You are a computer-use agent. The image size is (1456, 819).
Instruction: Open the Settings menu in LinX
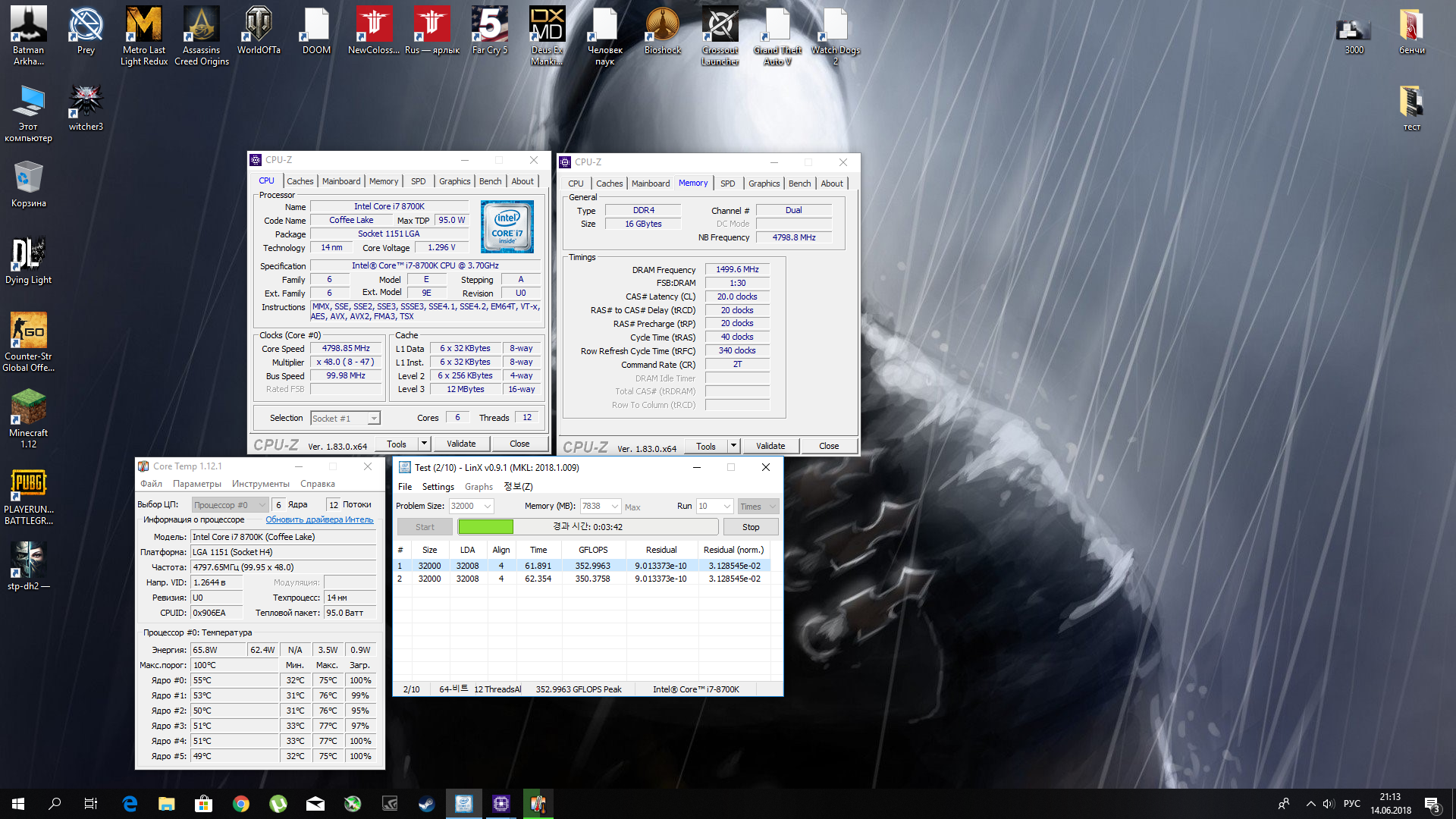click(x=438, y=487)
